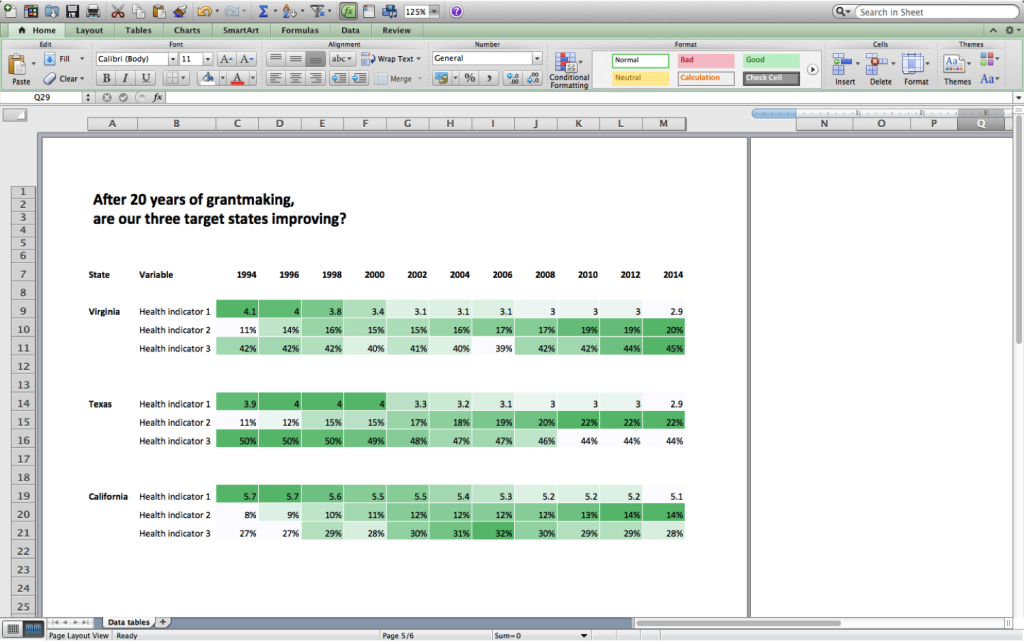This screenshot has height=641, width=1024.
Task: Expand the Fill options dropdown
Action: (82, 59)
